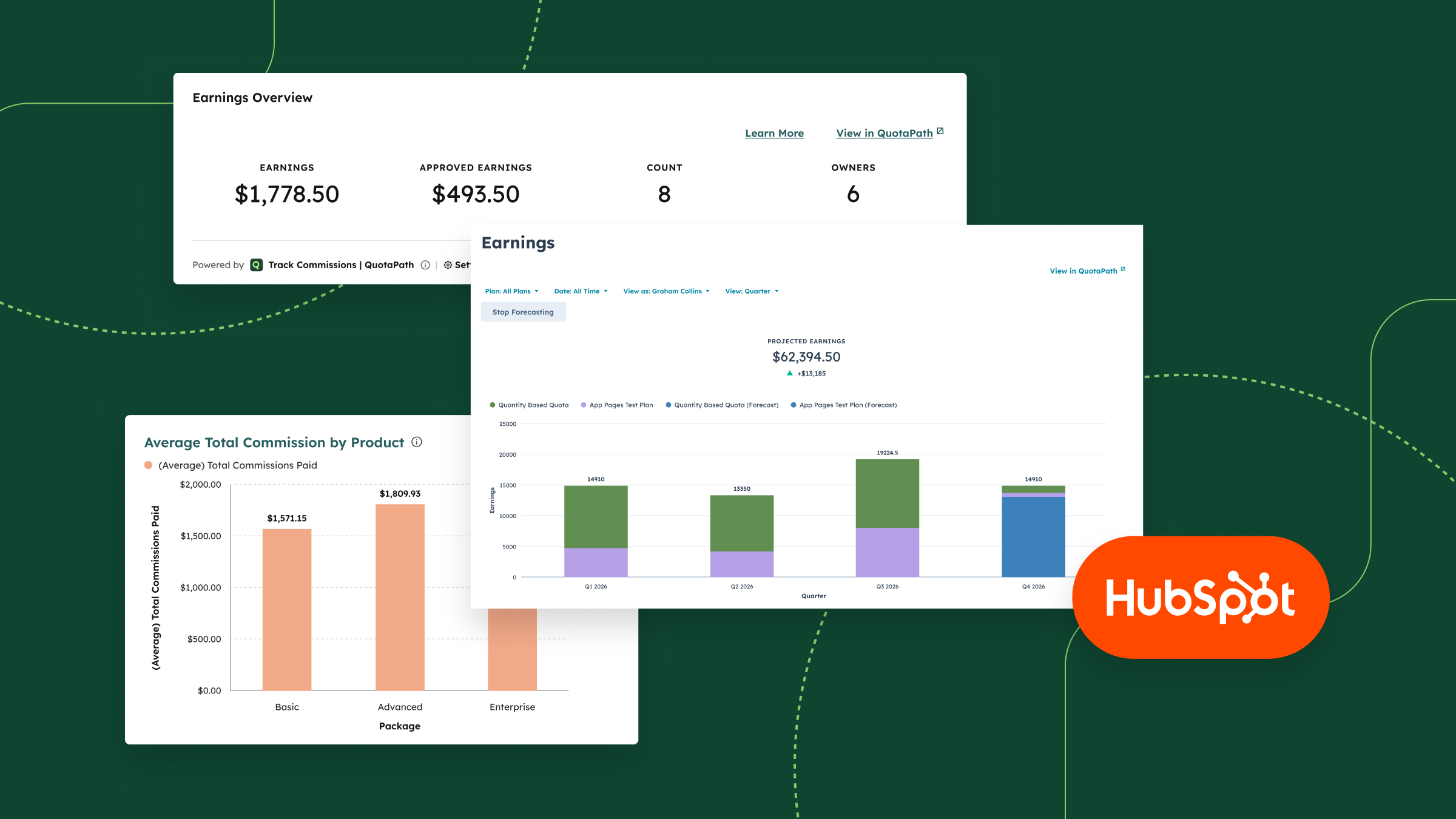The width and height of the screenshot is (1456, 819).
Task: Toggle (Average) Total Commissions Paid legend dot
Action: (x=148, y=465)
